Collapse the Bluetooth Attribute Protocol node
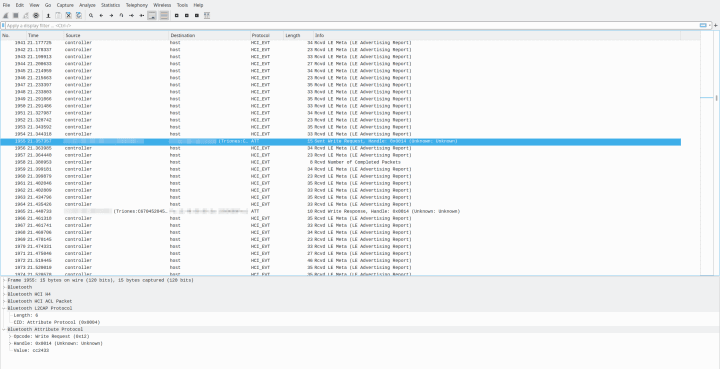 pos(4,330)
